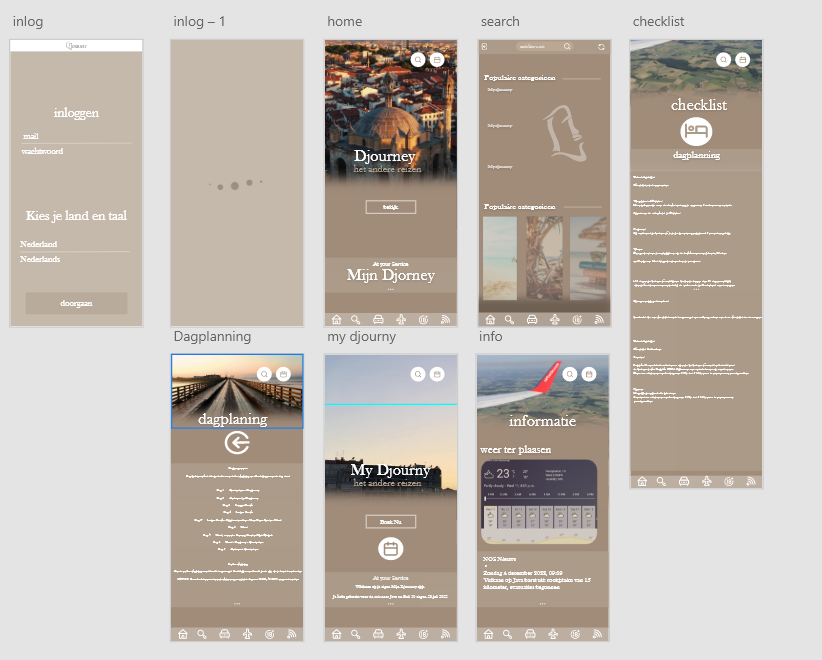
Task: Select the checklist artboard title
Action: tap(658, 21)
